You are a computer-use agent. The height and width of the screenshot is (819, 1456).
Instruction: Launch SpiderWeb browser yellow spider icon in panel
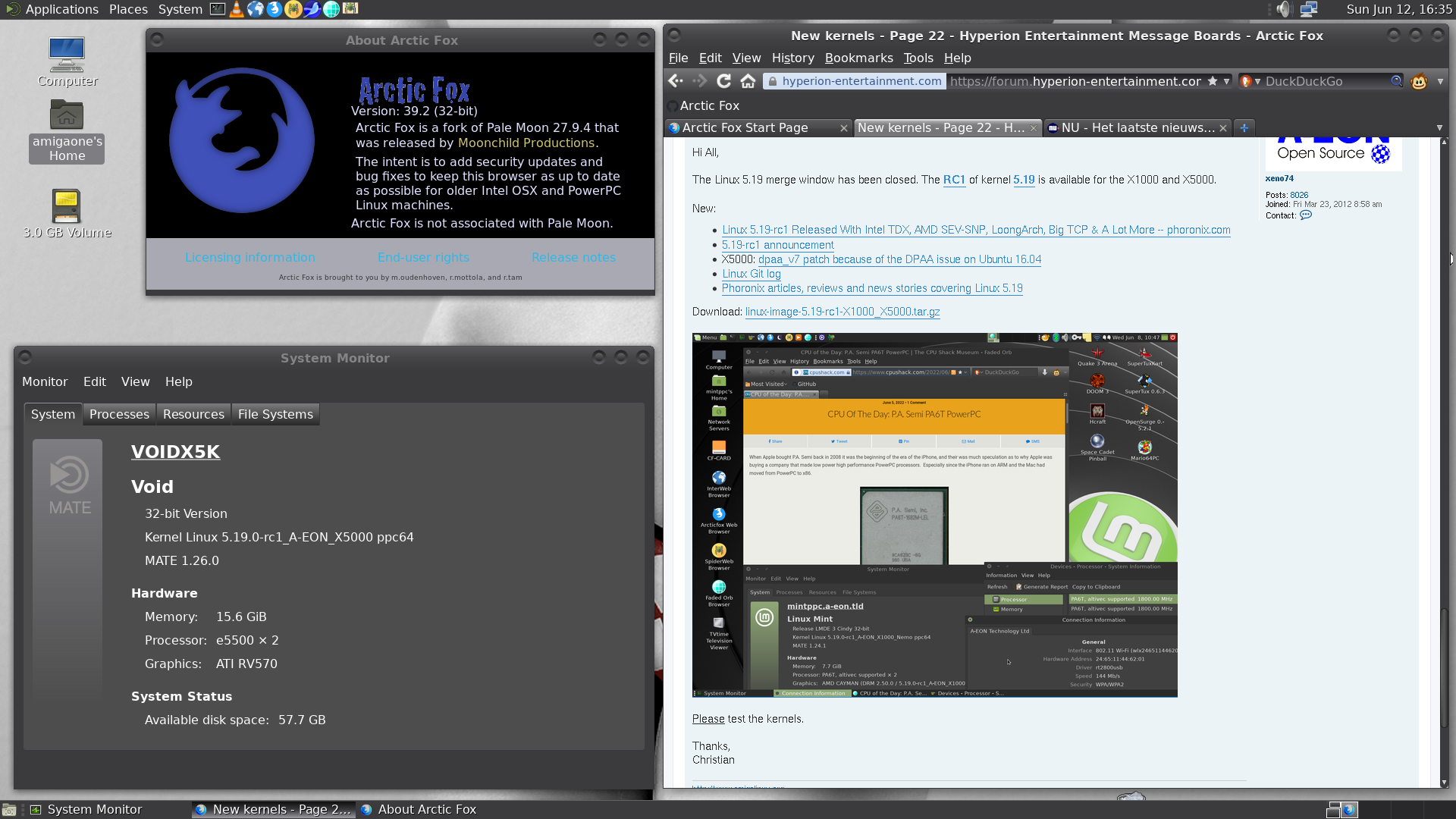click(293, 9)
